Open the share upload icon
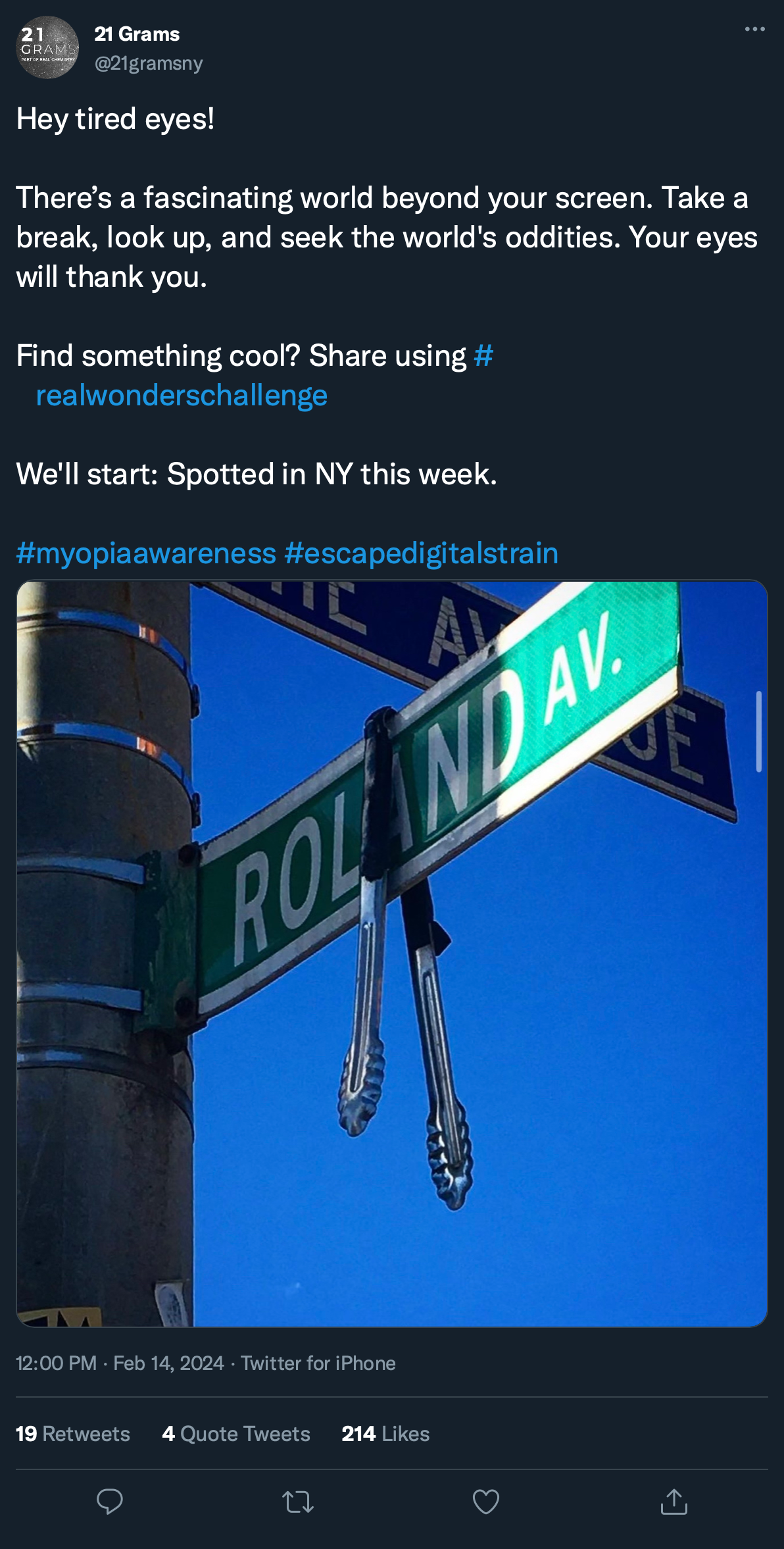Image resolution: width=784 pixels, height=1549 pixels. [x=674, y=1502]
